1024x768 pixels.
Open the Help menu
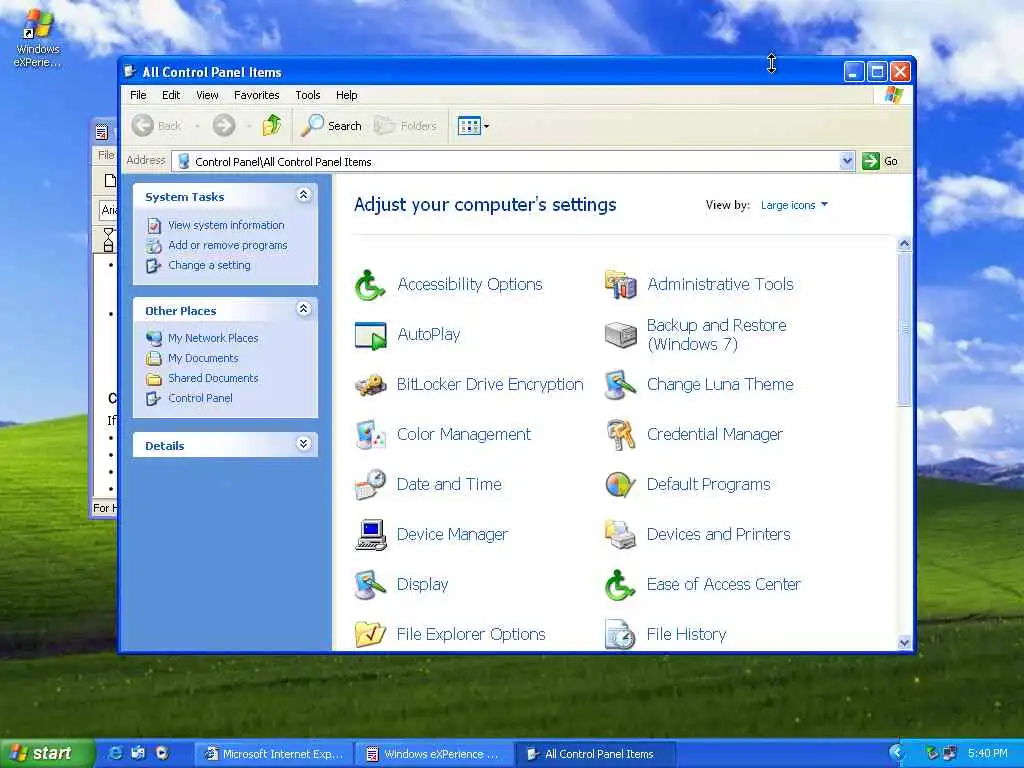point(347,95)
